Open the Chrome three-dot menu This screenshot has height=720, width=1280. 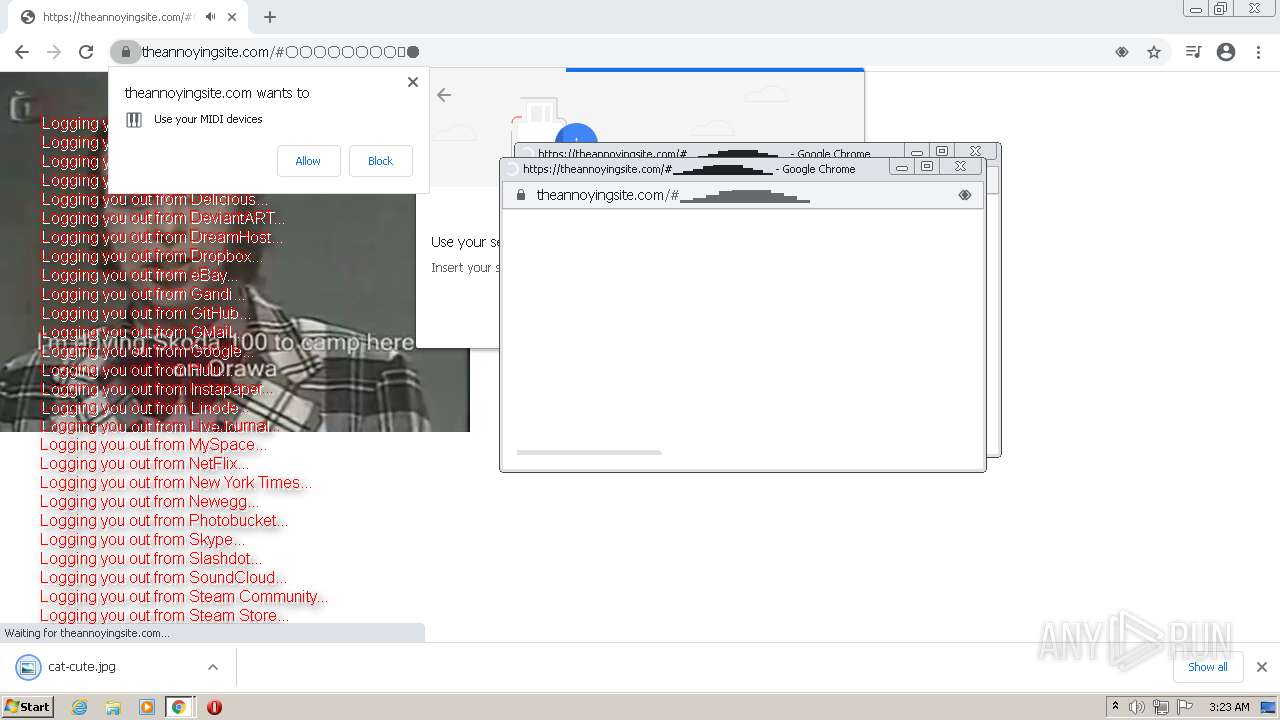tap(1258, 52)
